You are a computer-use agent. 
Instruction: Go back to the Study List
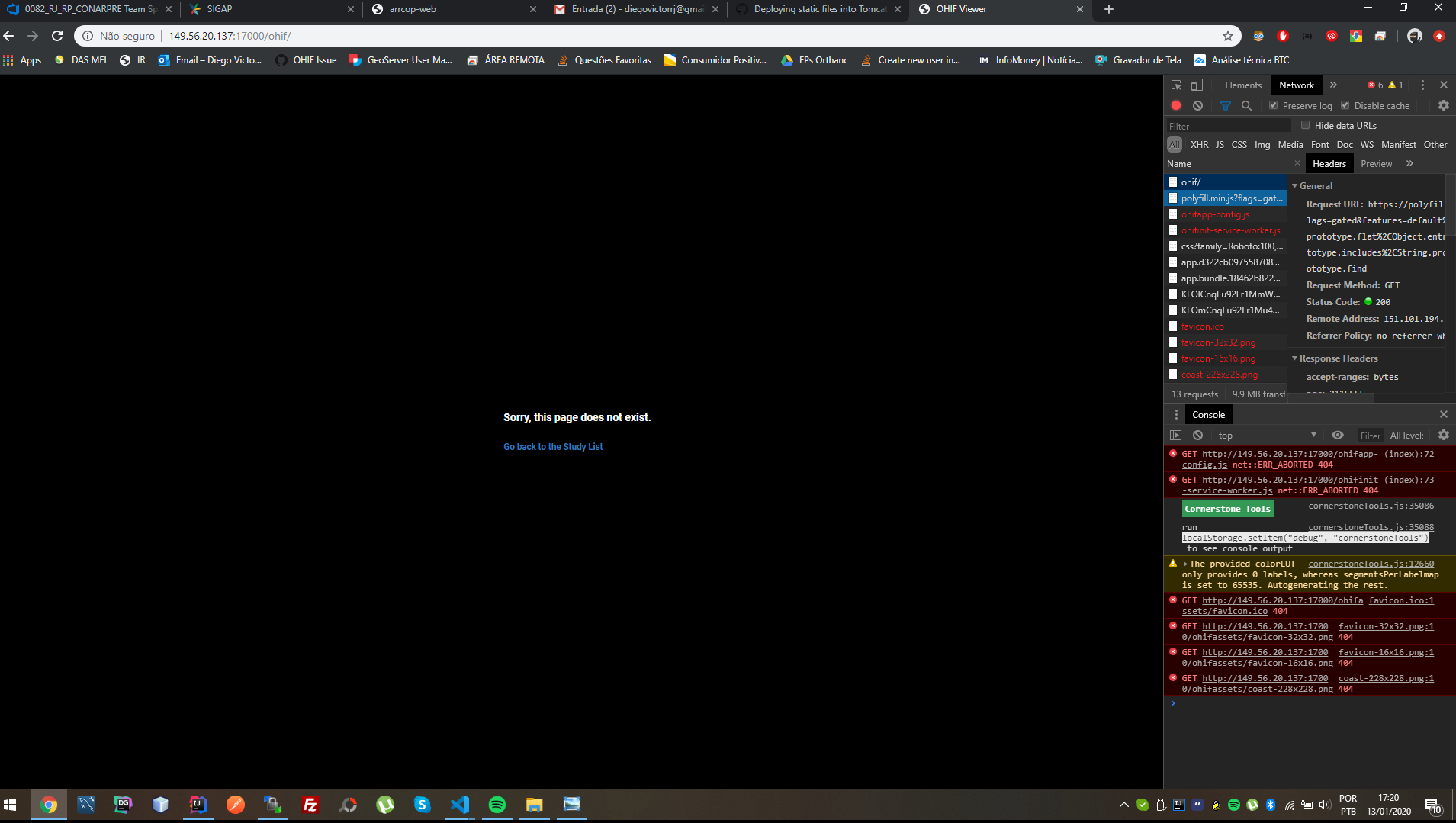(553, 447)
